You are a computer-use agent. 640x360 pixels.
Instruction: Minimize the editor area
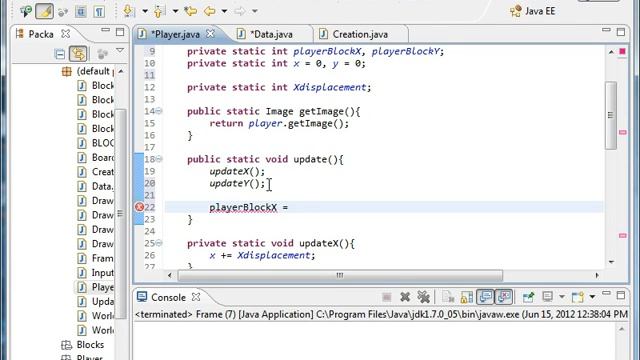(606, 30)
